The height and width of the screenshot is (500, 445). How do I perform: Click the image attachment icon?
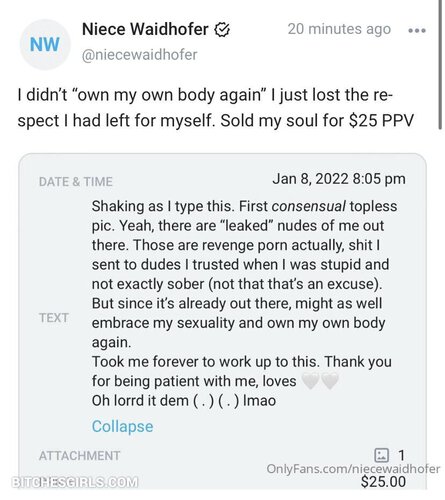382,455
